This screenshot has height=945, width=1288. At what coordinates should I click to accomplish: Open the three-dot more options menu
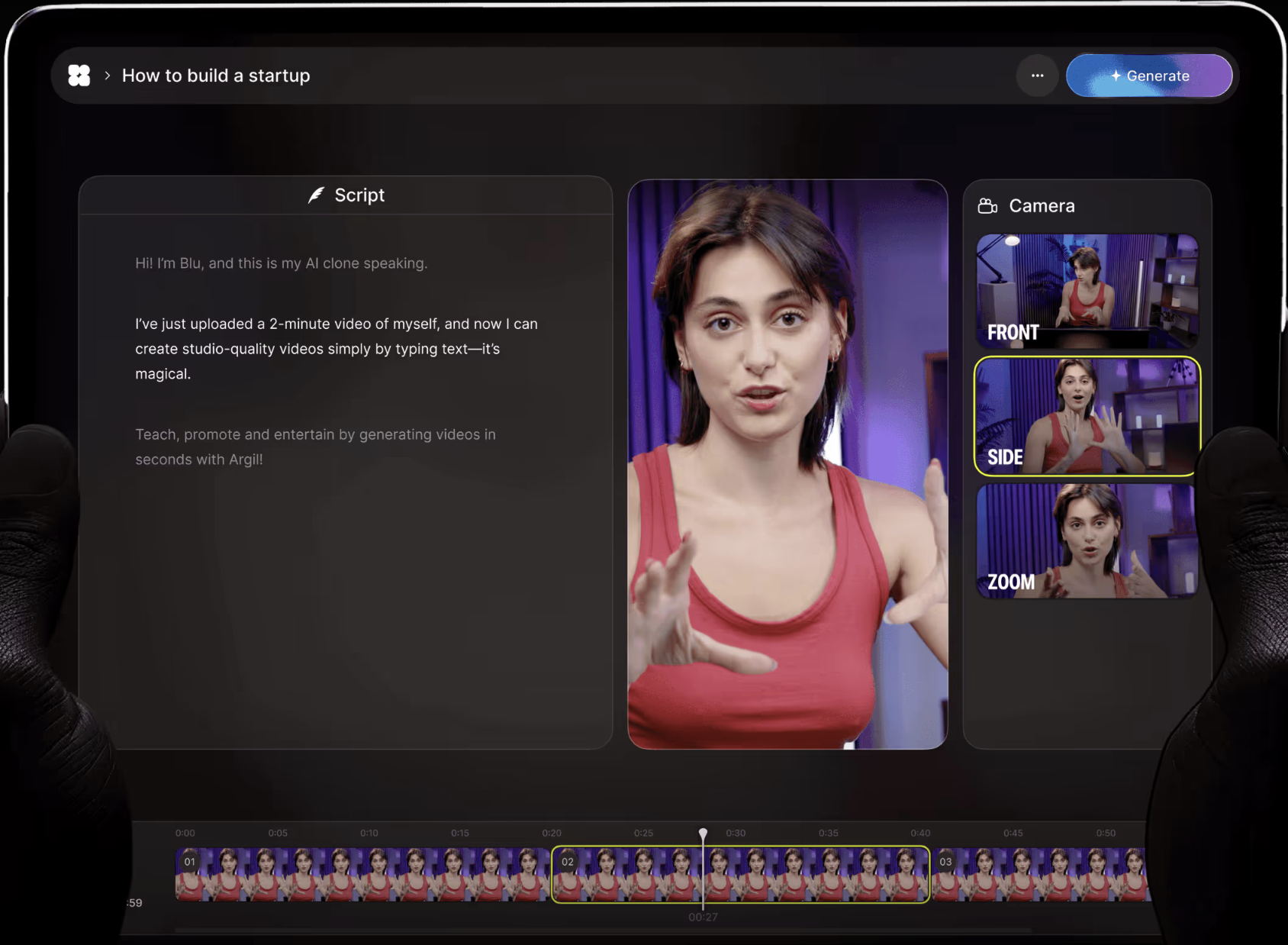pos(1037,76)
